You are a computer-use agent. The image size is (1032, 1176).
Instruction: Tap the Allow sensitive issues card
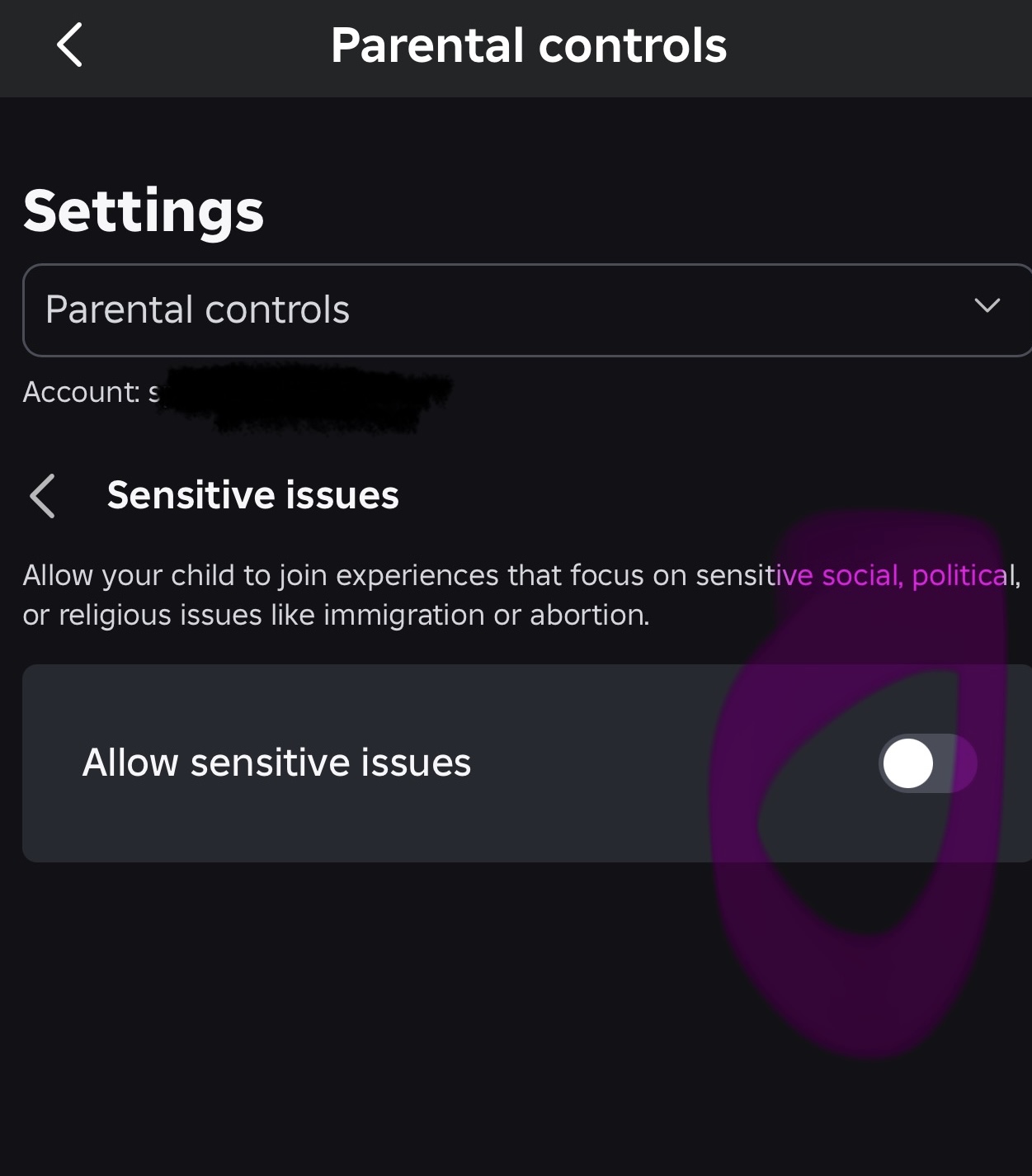point(527,763)
